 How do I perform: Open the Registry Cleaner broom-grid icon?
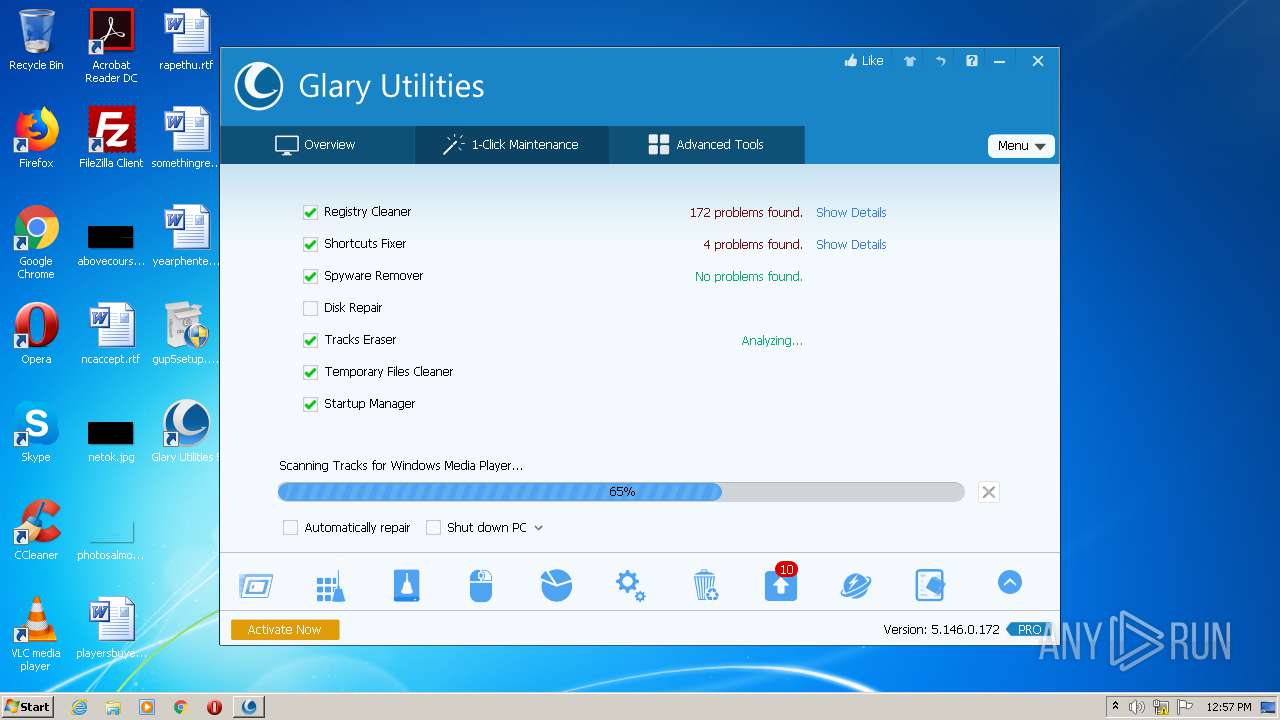[x=331, y=587]
